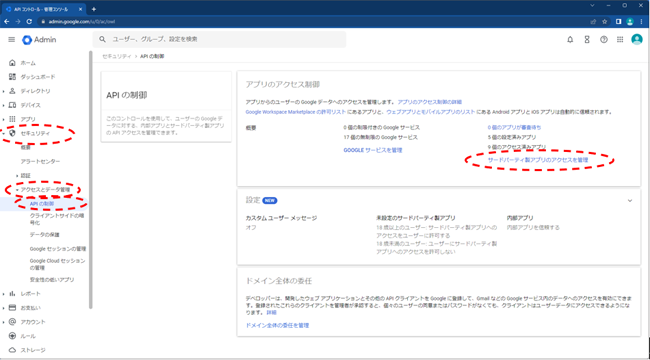Click the dashboard icon in sidebar
The height and width of the screenshot is (360, 650).
(x=12, y=77)
